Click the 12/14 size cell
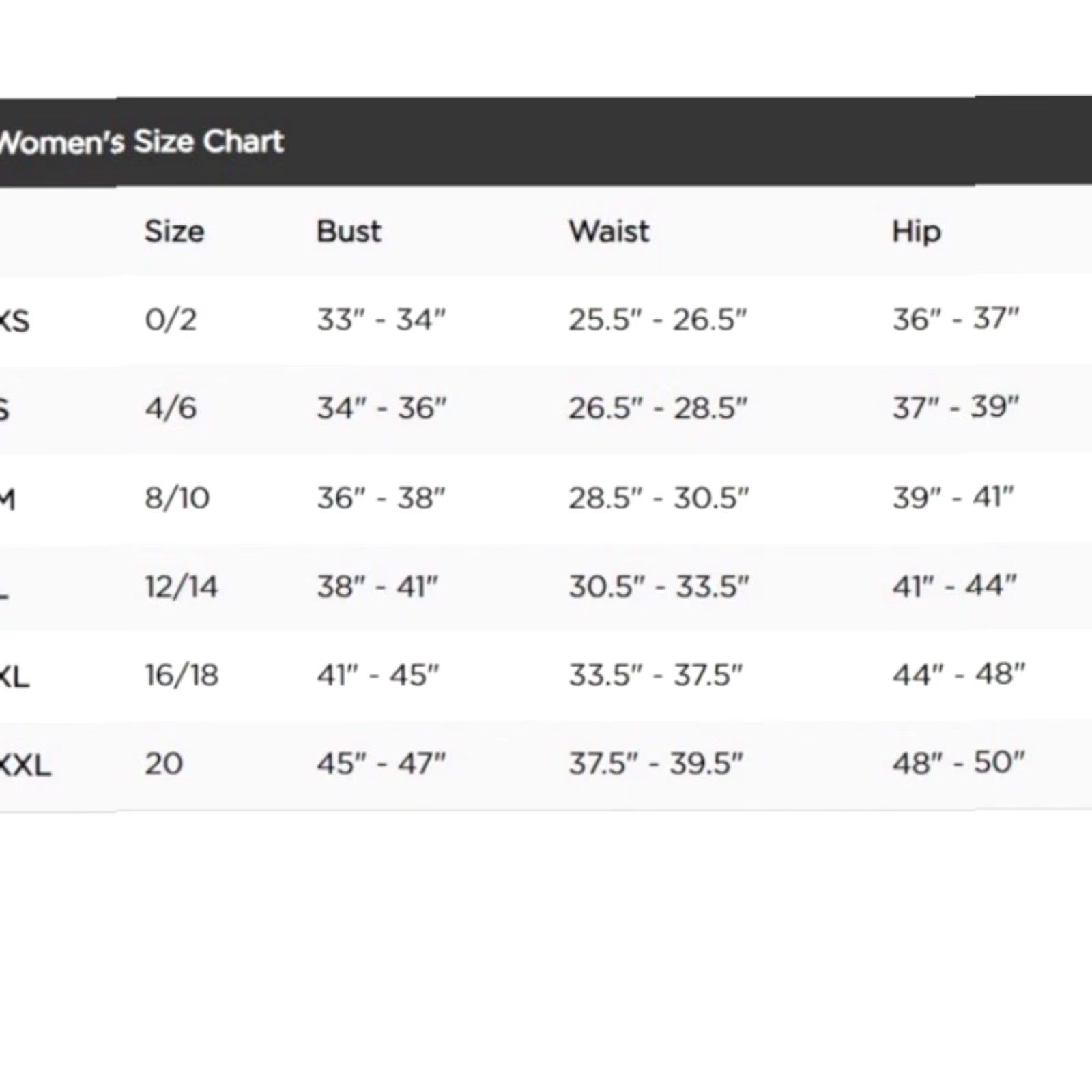Image resolution: width=1092 pixels, height=1092 pixels. [182, 586]
